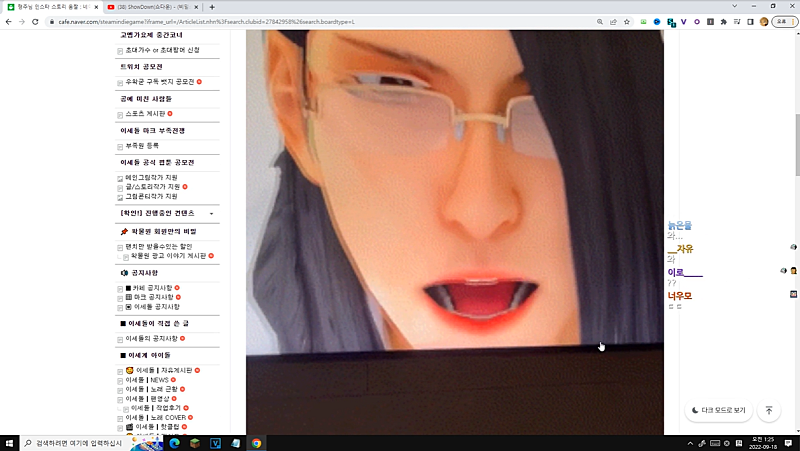
Task: Open the 이세돌 | 노래 COVER board
Action: coord(156,417)
